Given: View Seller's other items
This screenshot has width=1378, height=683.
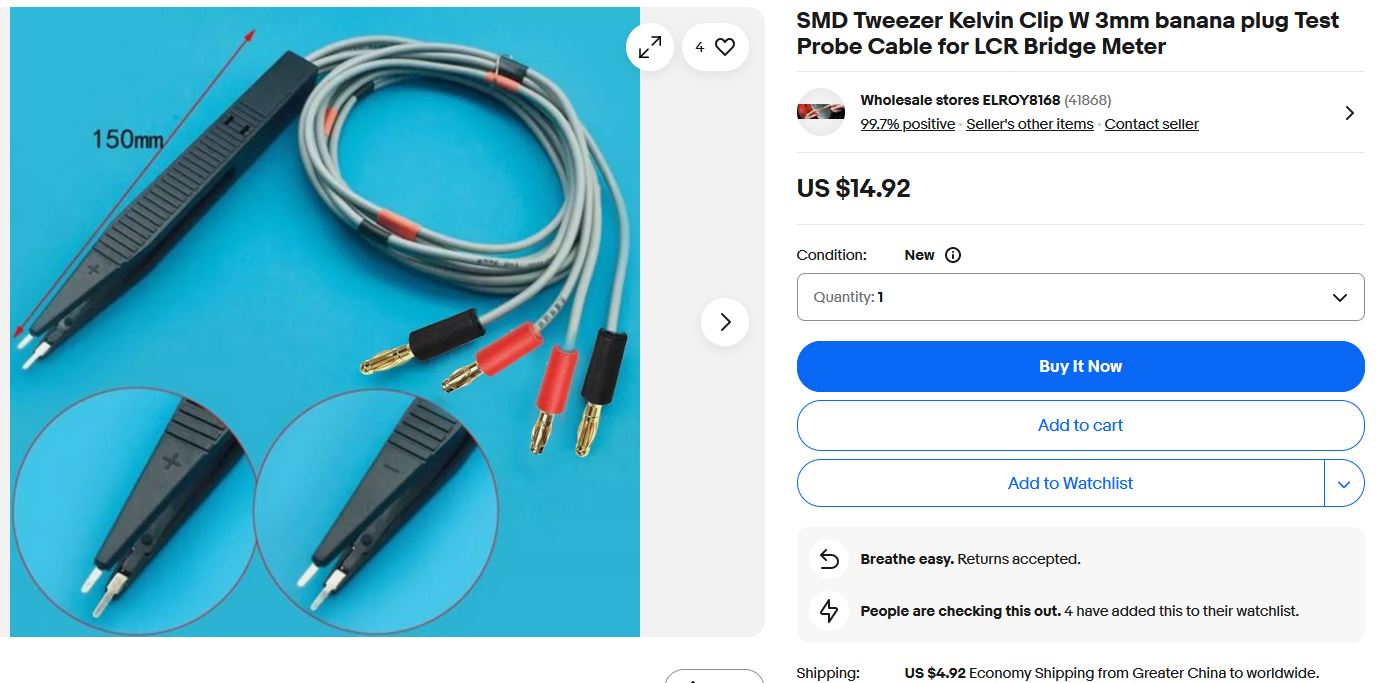Looking at the screenshot, I should pyautogui.click(x=1030, y=124).
